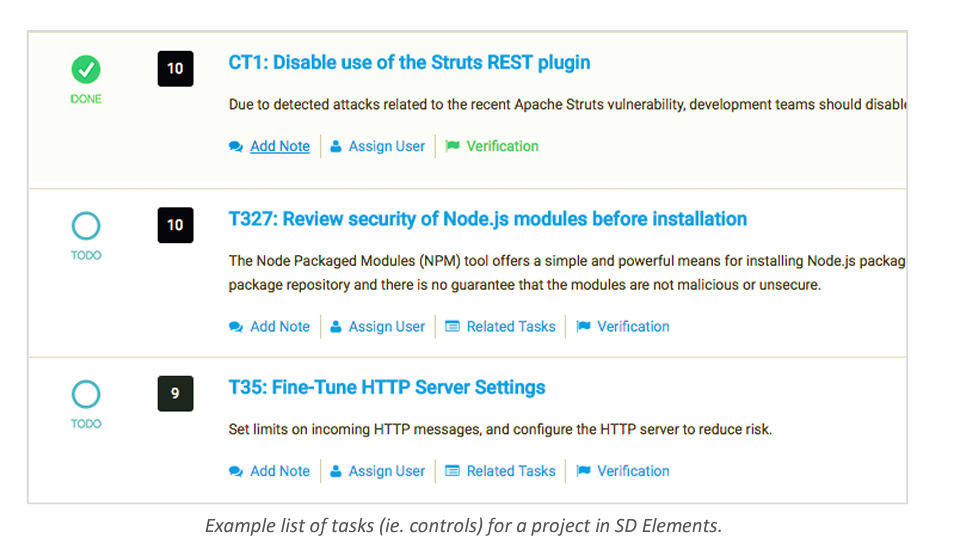Click the blue flag icon in T35 row
The height and width of the screenshot is (547, 962).
583,471
